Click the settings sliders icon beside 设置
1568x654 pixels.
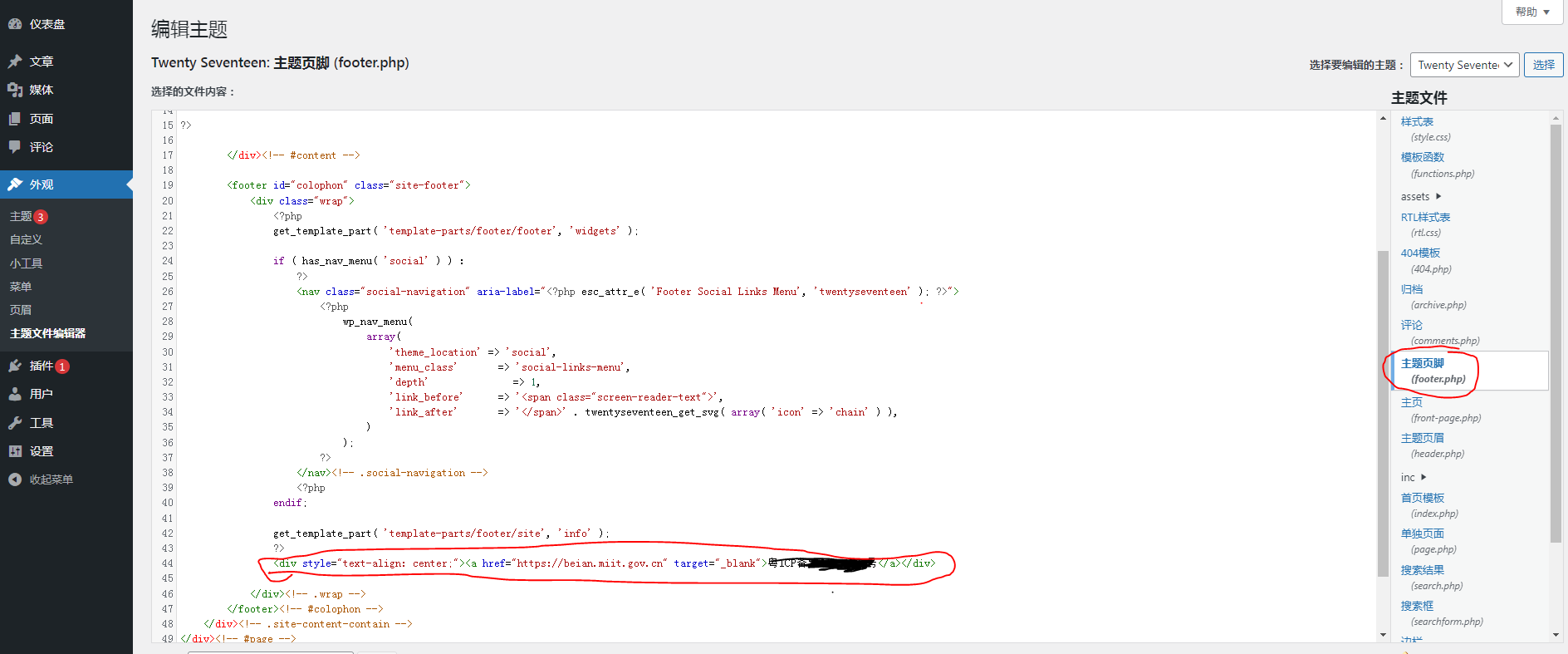click(15, 451)
